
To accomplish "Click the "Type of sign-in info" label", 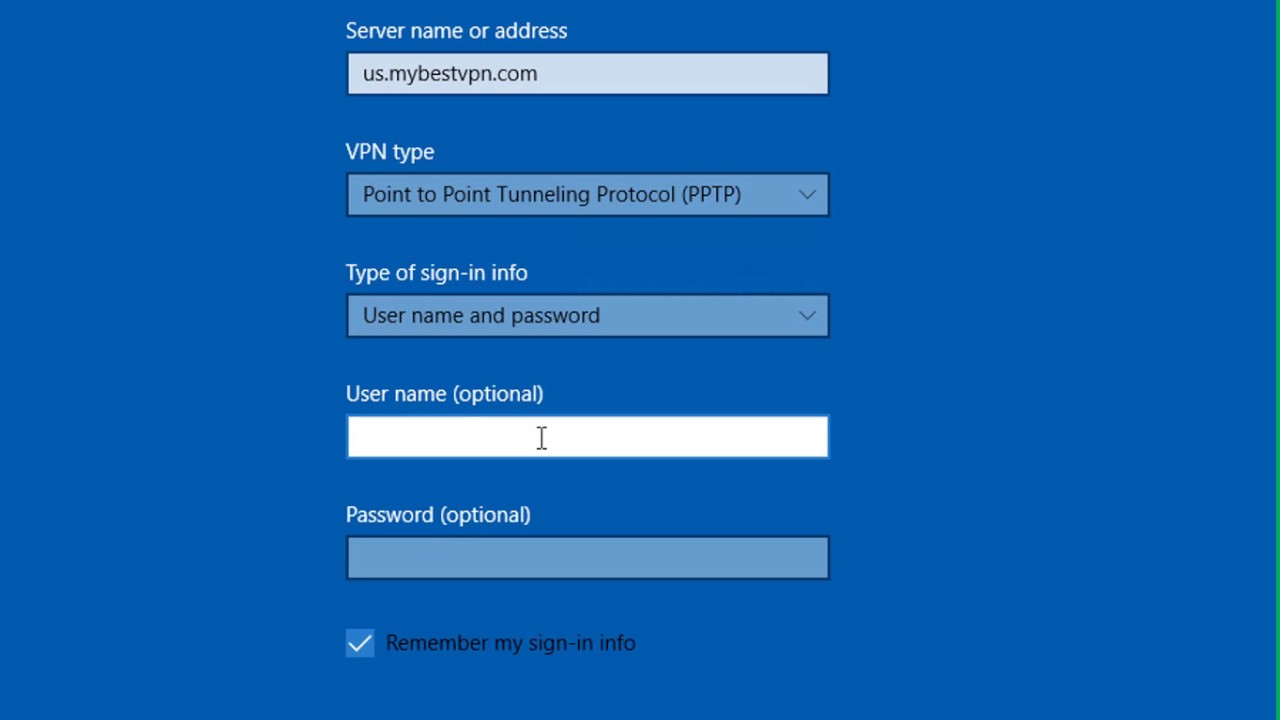I will pos(436,273).
